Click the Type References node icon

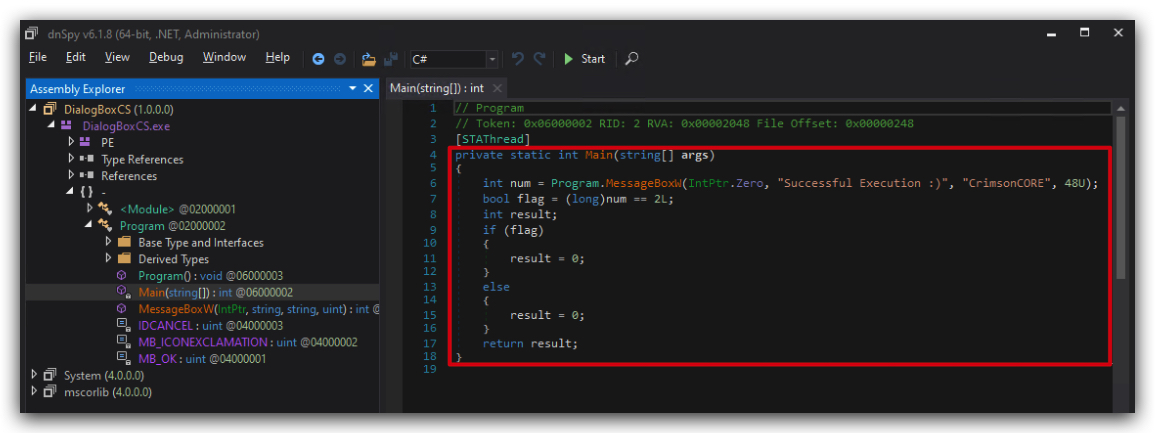coord(86,159)
